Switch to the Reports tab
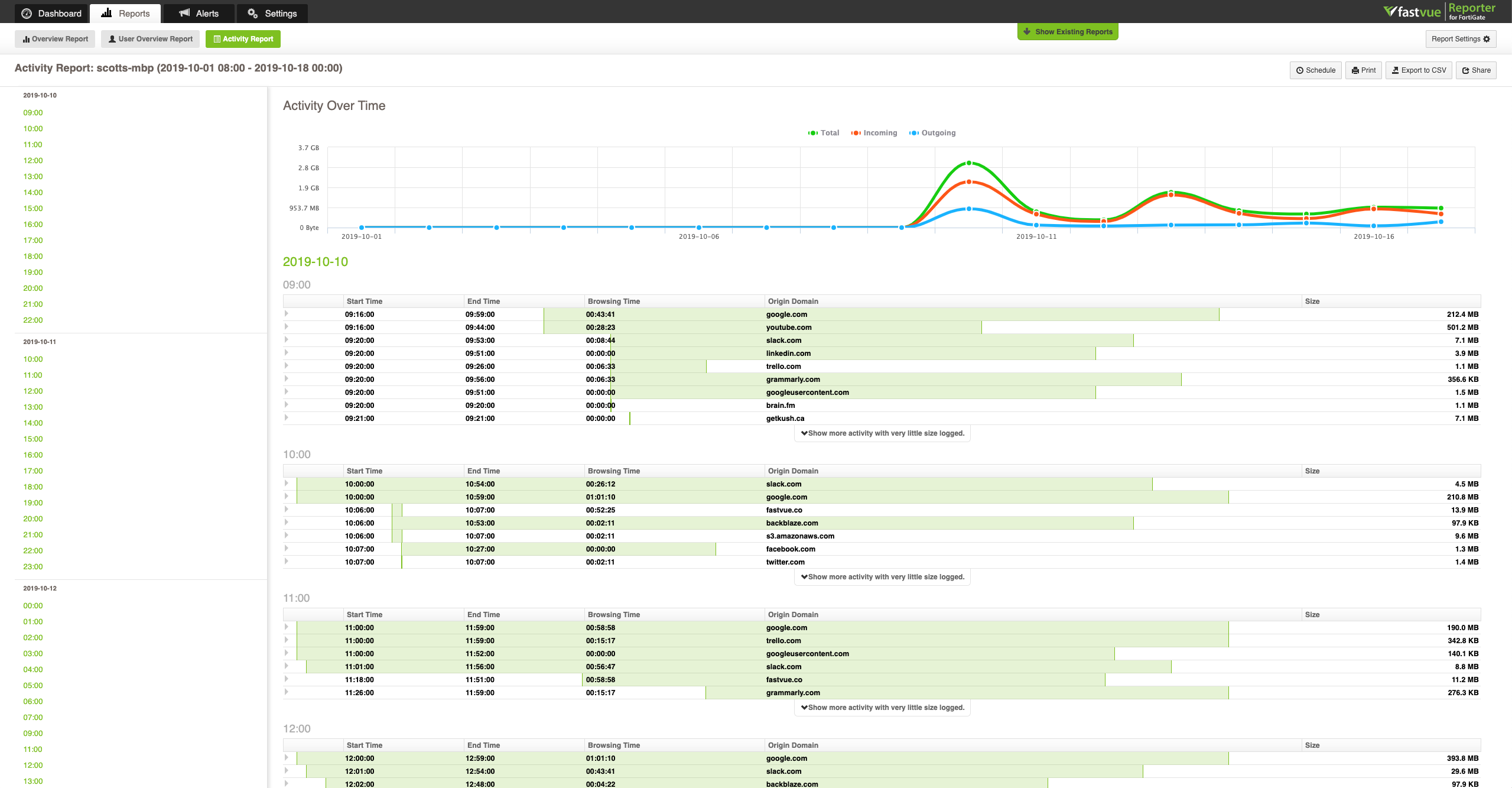Image resolution: width=1512 pixels, height=788 pixels. 125,13
